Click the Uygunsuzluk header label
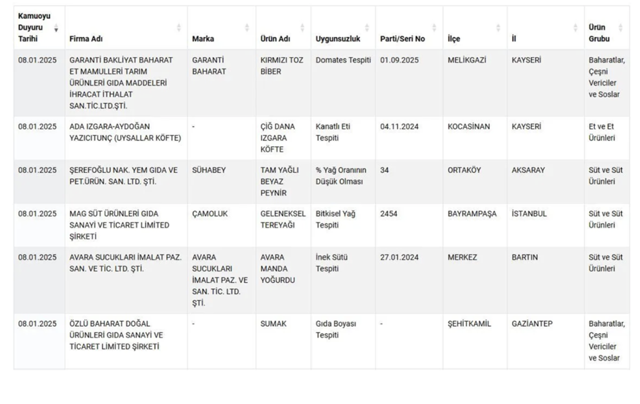The height and width of the screenshot is (404, 640). tap(337, 38)
